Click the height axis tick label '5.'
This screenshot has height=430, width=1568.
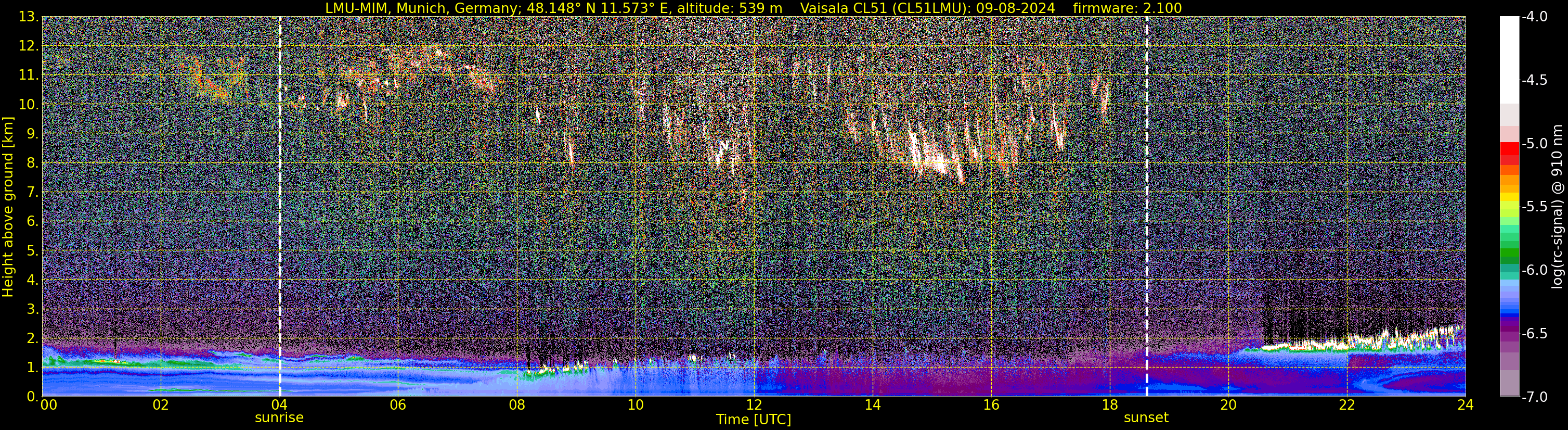coord(33,250)
